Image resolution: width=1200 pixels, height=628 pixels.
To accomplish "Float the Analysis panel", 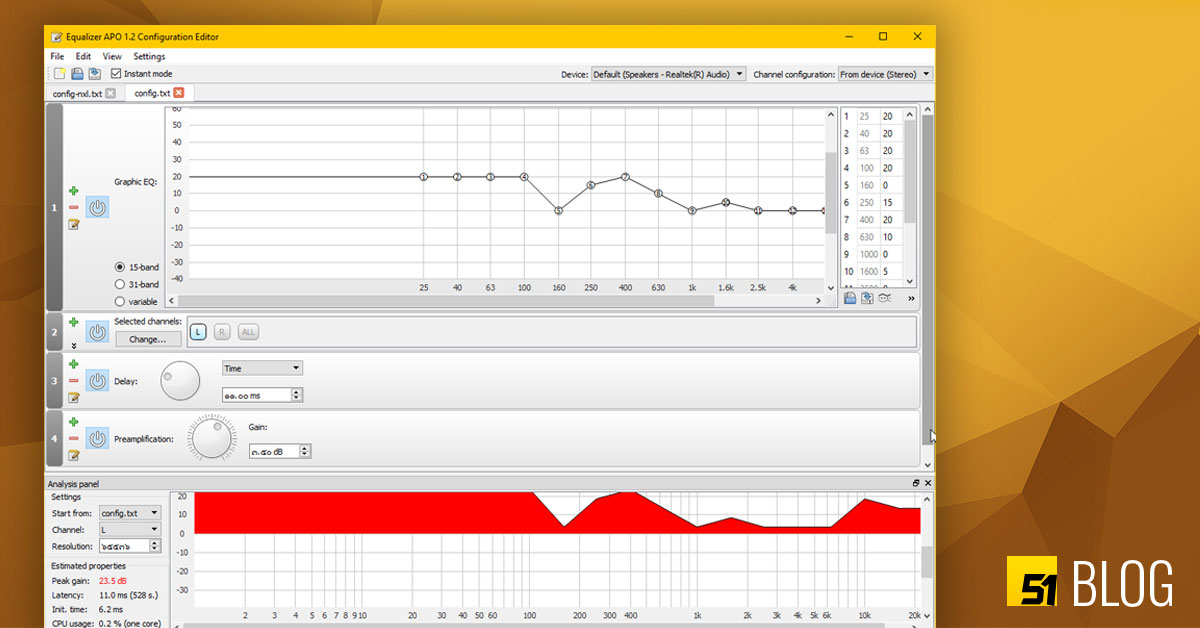I will [x=915, y=483].
